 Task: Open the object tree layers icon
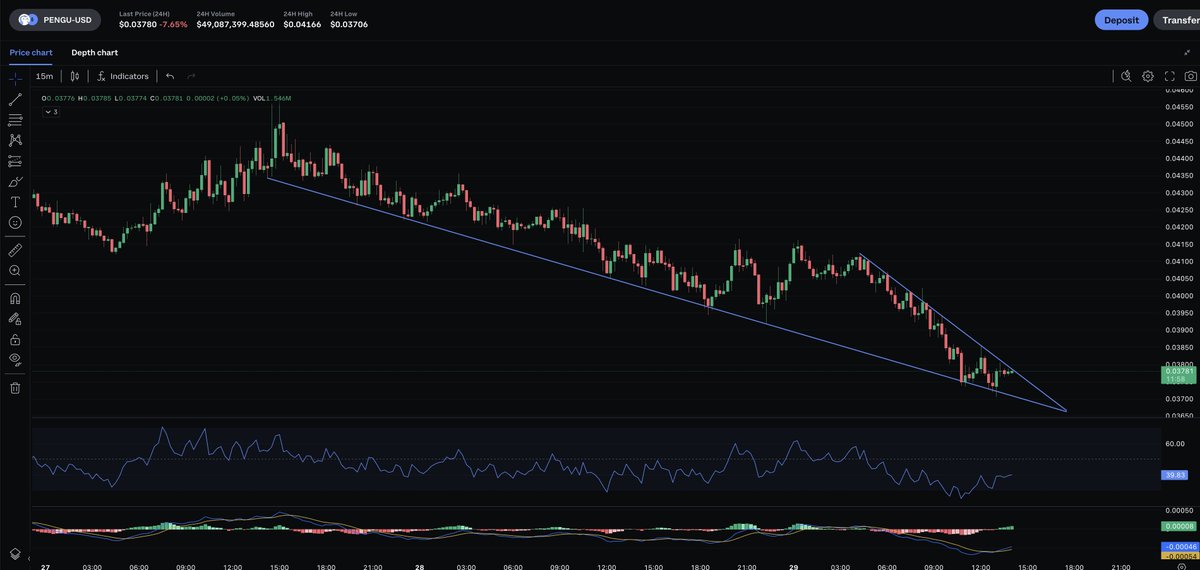click(x=15, y=552)
